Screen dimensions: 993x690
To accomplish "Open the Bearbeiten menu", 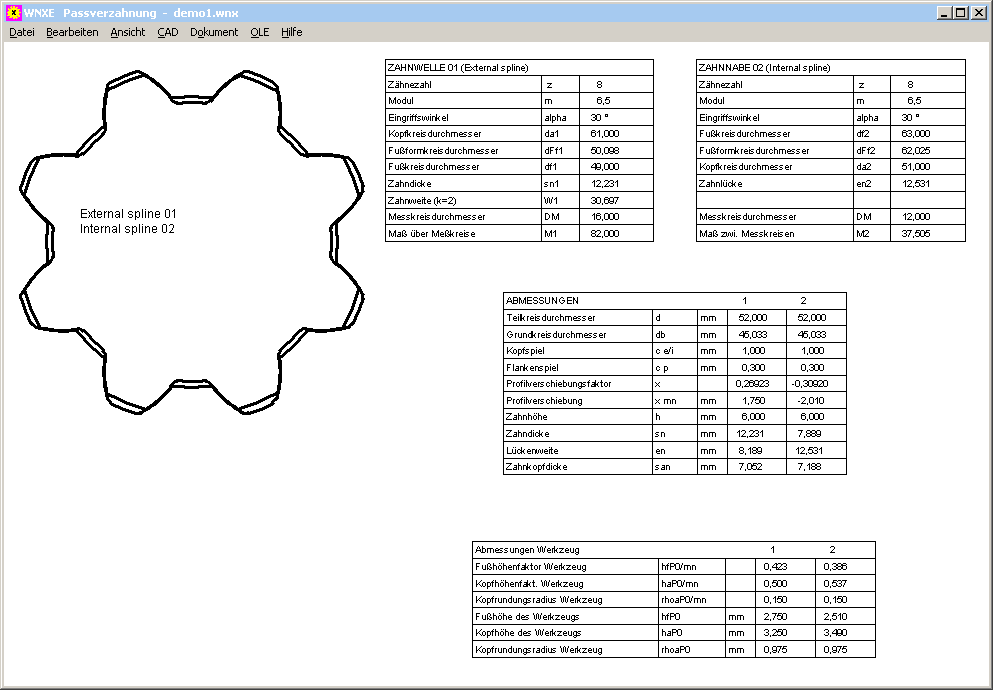I will pyautogui.click(x=72, y=32).
